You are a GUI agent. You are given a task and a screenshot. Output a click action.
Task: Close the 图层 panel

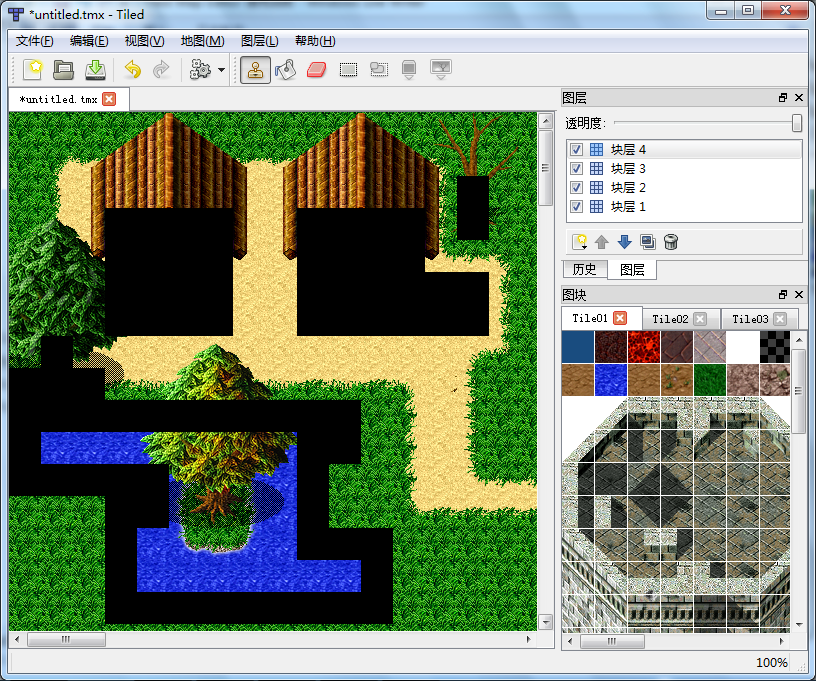(799, 98)
